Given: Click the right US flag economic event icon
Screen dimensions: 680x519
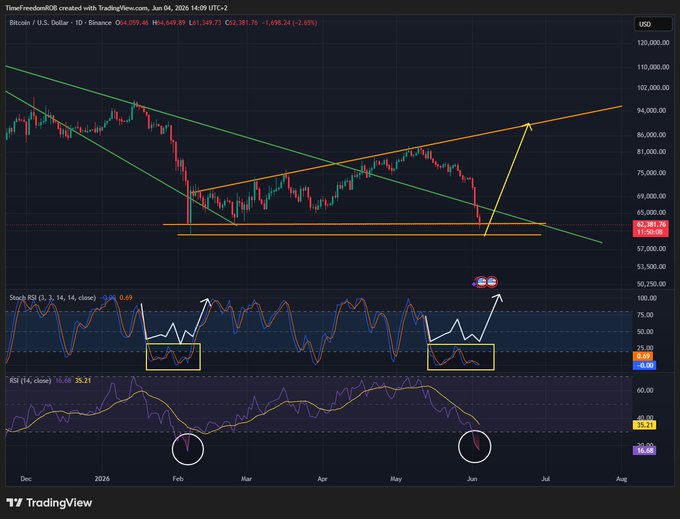Looking at the screenshot, I should pyautogui.click(x=492, y=283).
